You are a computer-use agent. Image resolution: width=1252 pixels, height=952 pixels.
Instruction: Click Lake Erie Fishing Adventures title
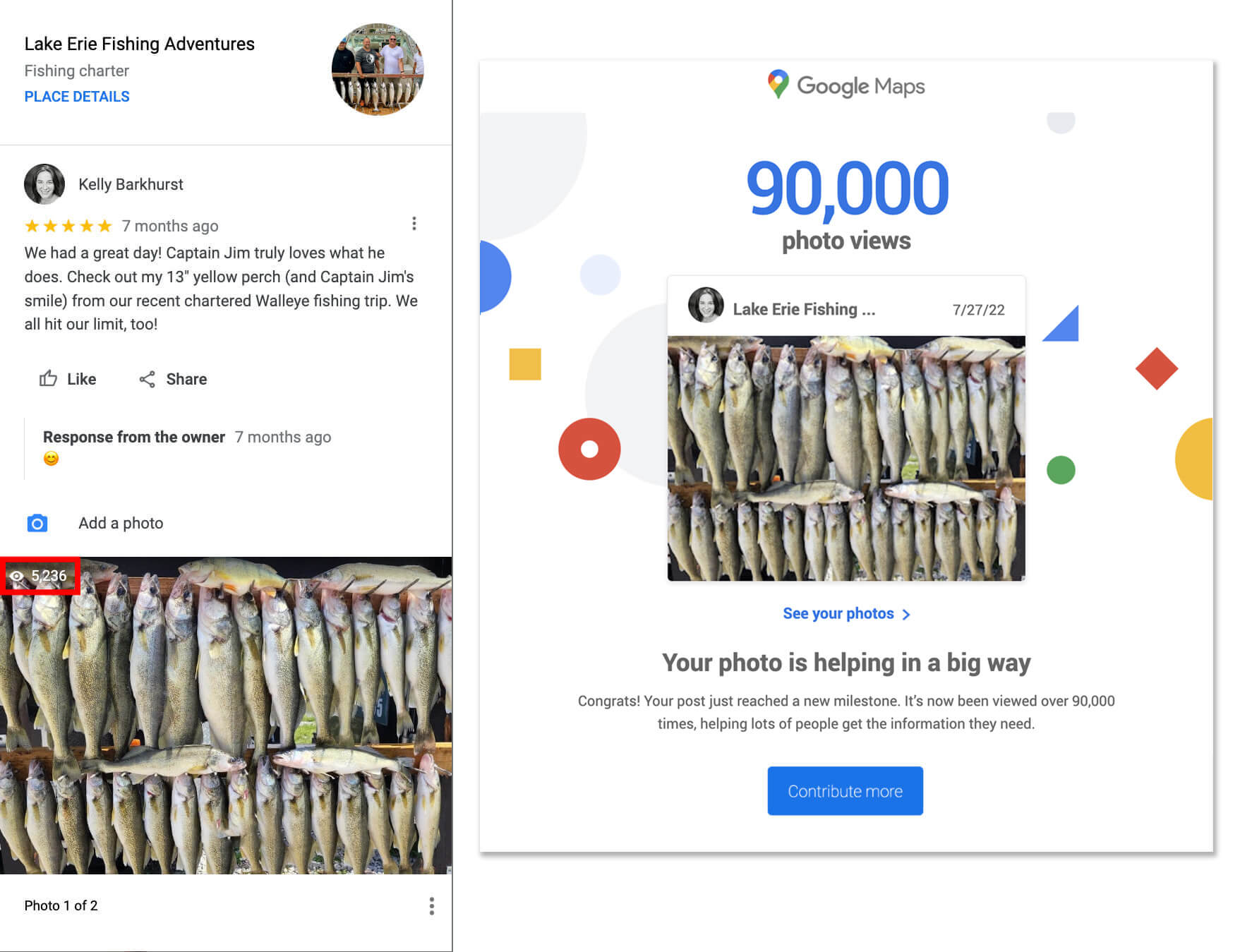140,44
